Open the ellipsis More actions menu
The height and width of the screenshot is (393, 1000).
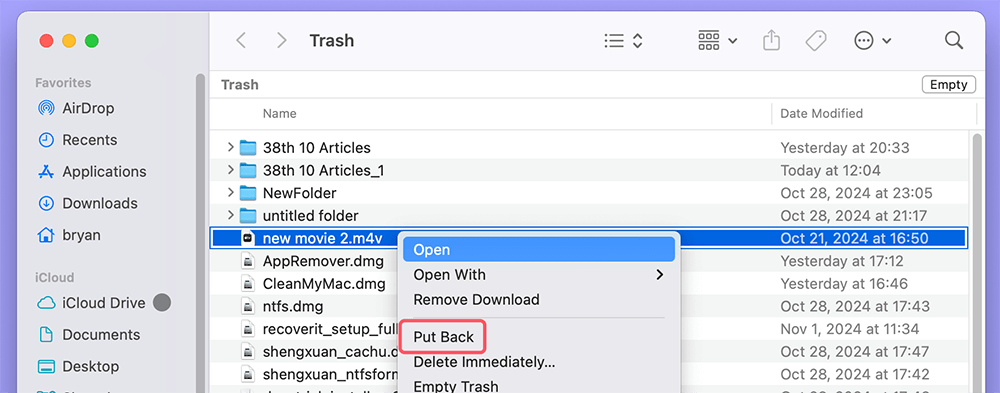[872, 41]
